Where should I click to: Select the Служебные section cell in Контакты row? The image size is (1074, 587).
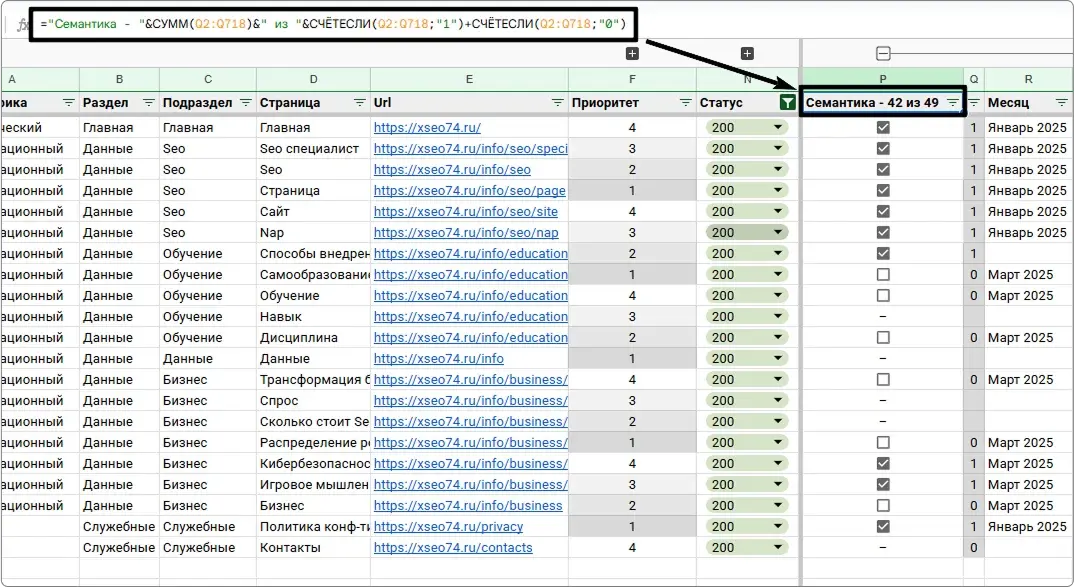point(119,547)
